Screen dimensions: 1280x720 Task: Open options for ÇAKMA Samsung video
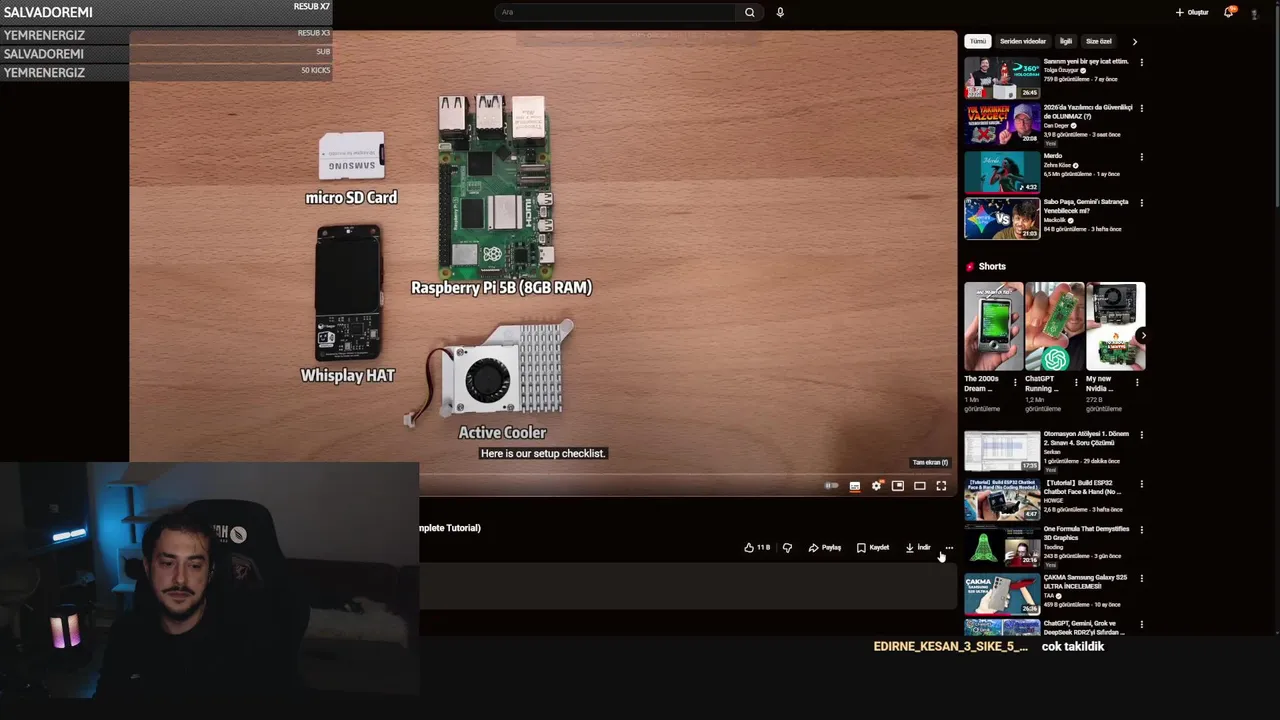[x=1141, y=579]
